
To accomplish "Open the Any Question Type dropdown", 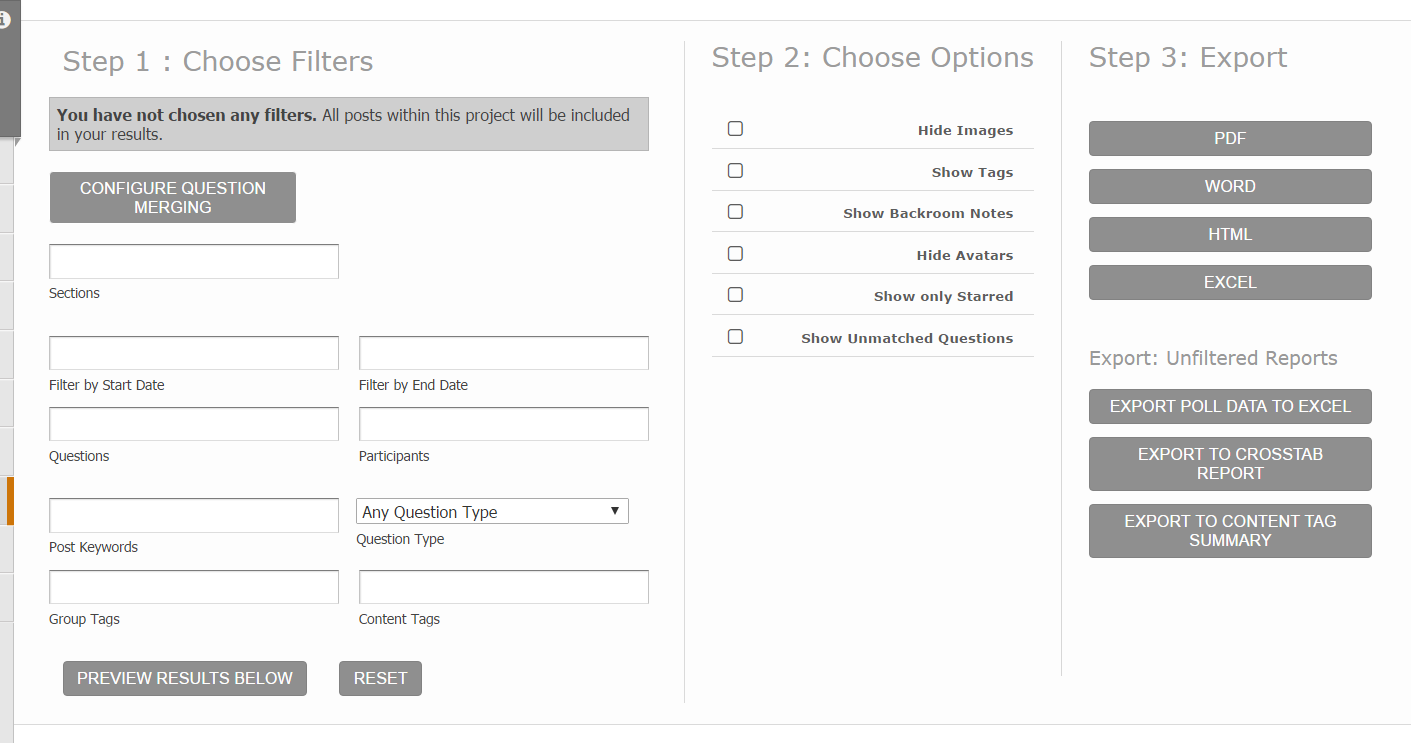I will [x=492, y=512].
